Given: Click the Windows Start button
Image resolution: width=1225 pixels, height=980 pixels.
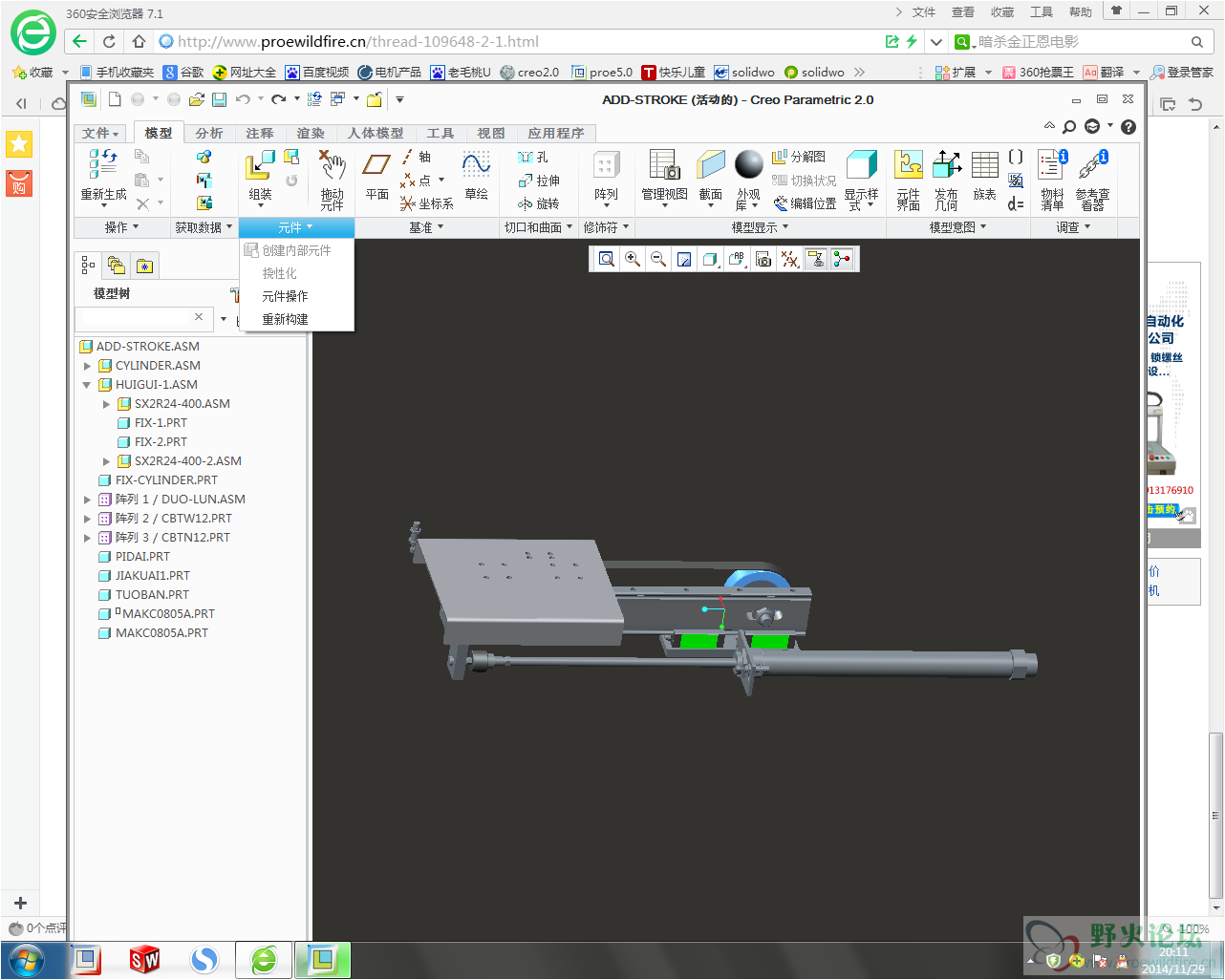Looking at the screenshot, I should [x=26, y=960].
